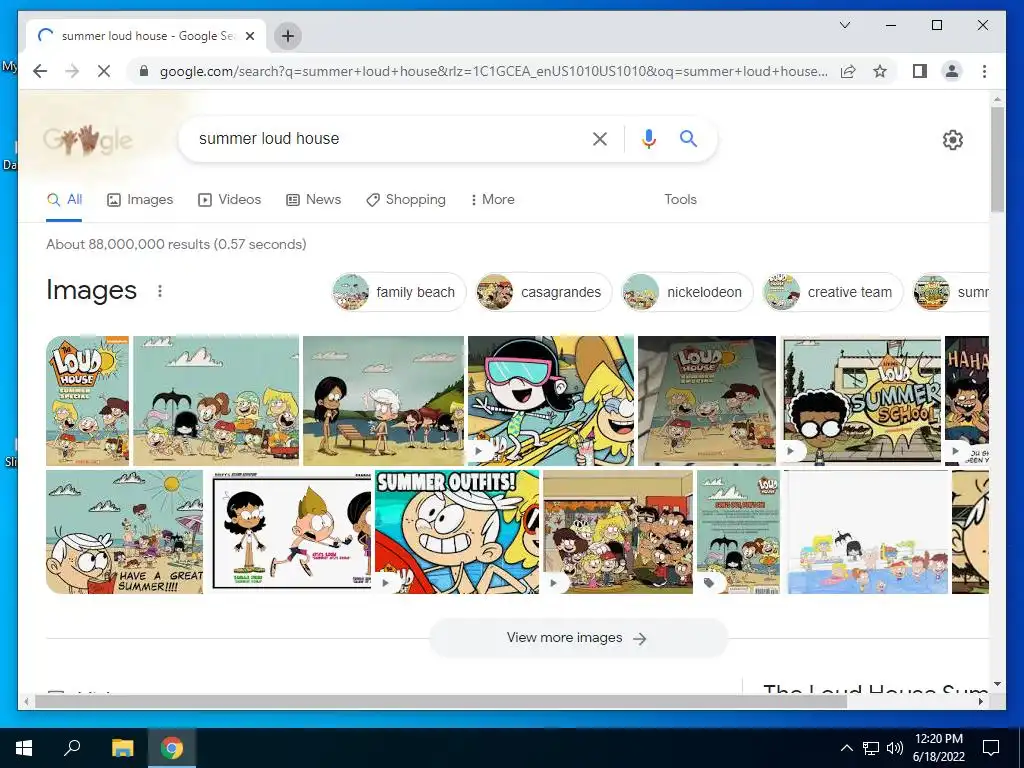Open File Explorer from the taskbar

click(122, 747)
